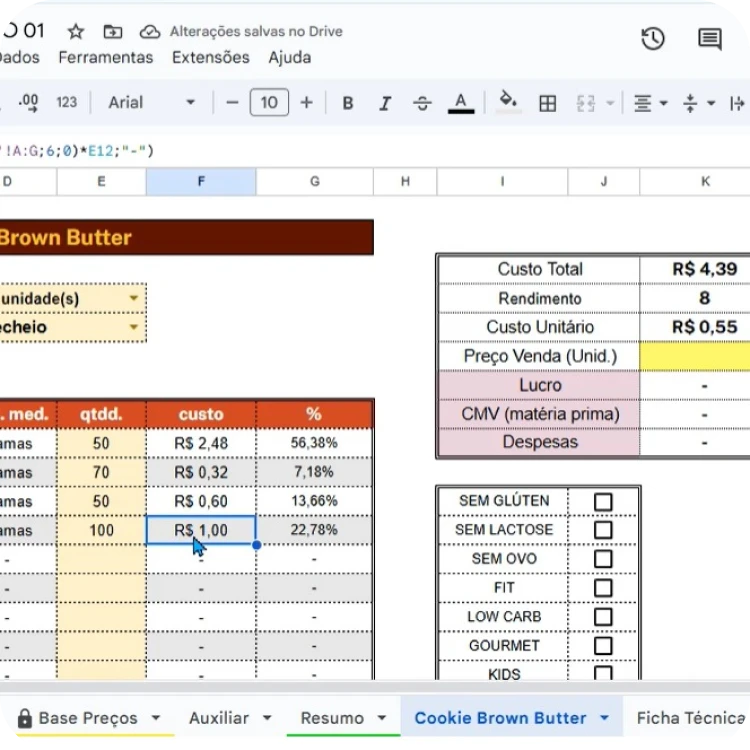Select column G header
Viewport: 750px width, 750px height.
point(315,181)
